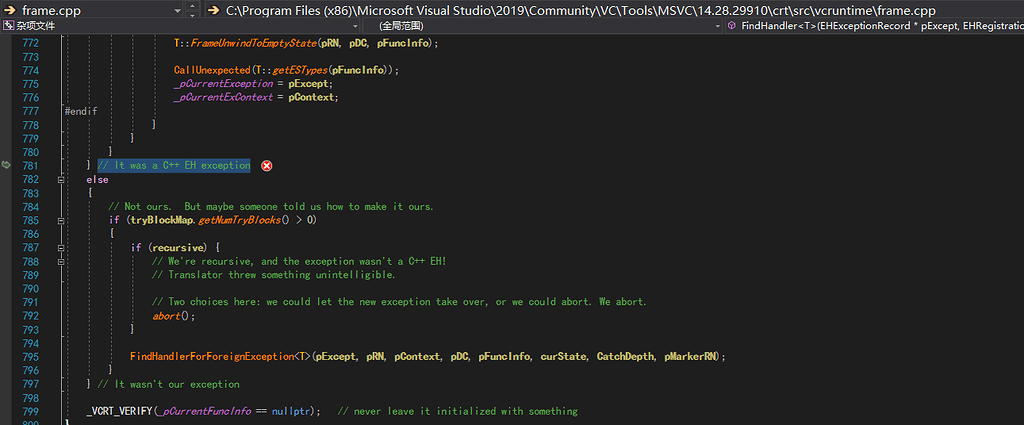Toggle breakpoint in margin at line 799
This screenshot has width=1024, height=425.
coord(8,411)
